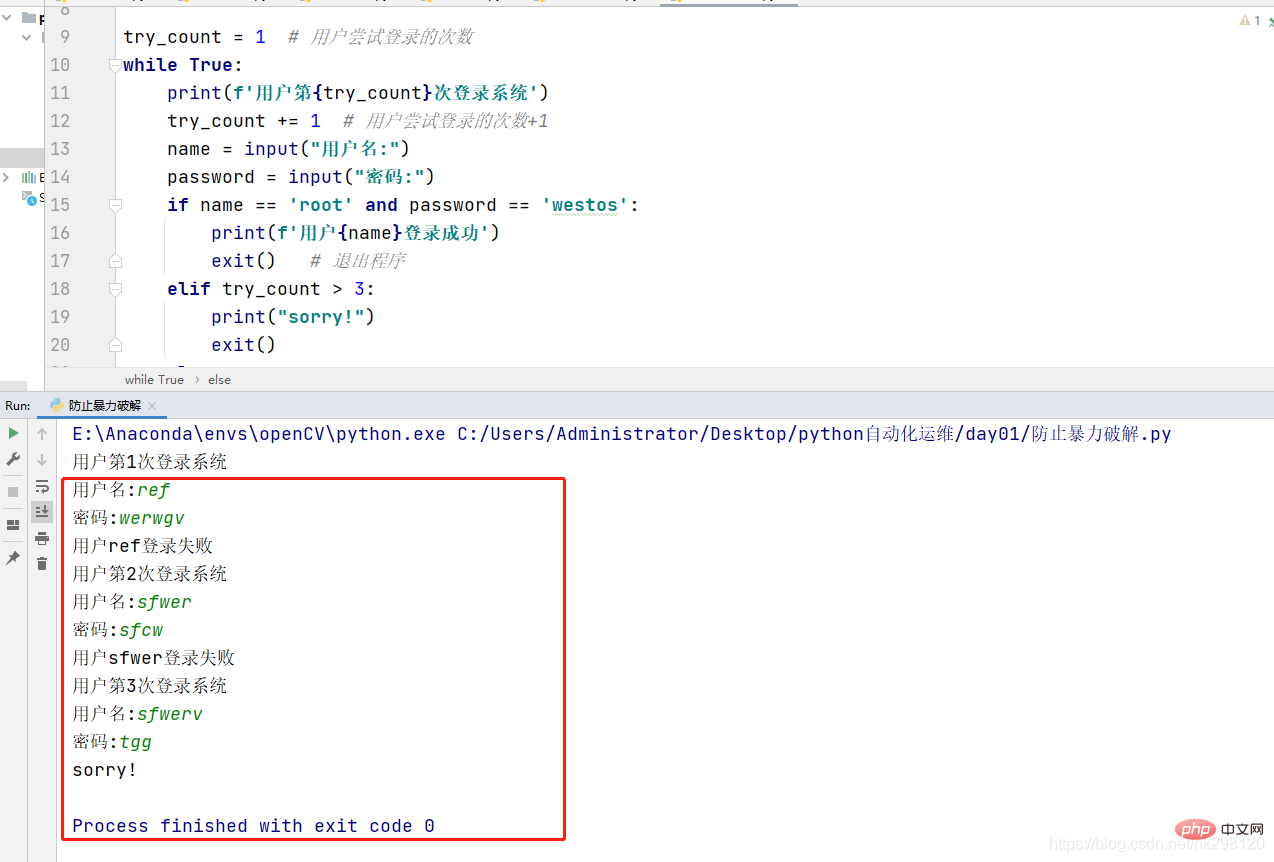Screen dimensions: 1274x862
Task: Collapse the elif block fold marker on line 18
Action: (x=115, y=289)
